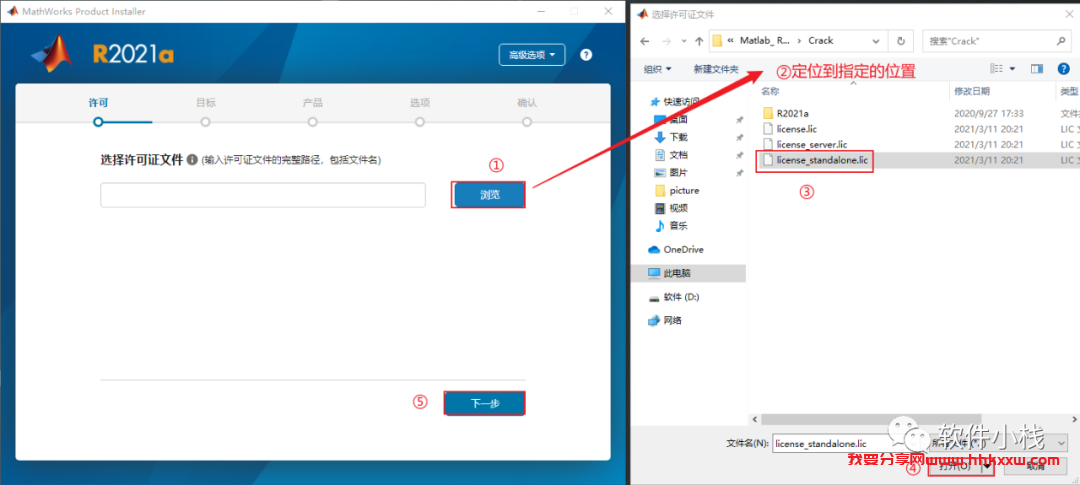Select the license.lic file
The width and height of the screenshot is (1080, 485).
796,128
